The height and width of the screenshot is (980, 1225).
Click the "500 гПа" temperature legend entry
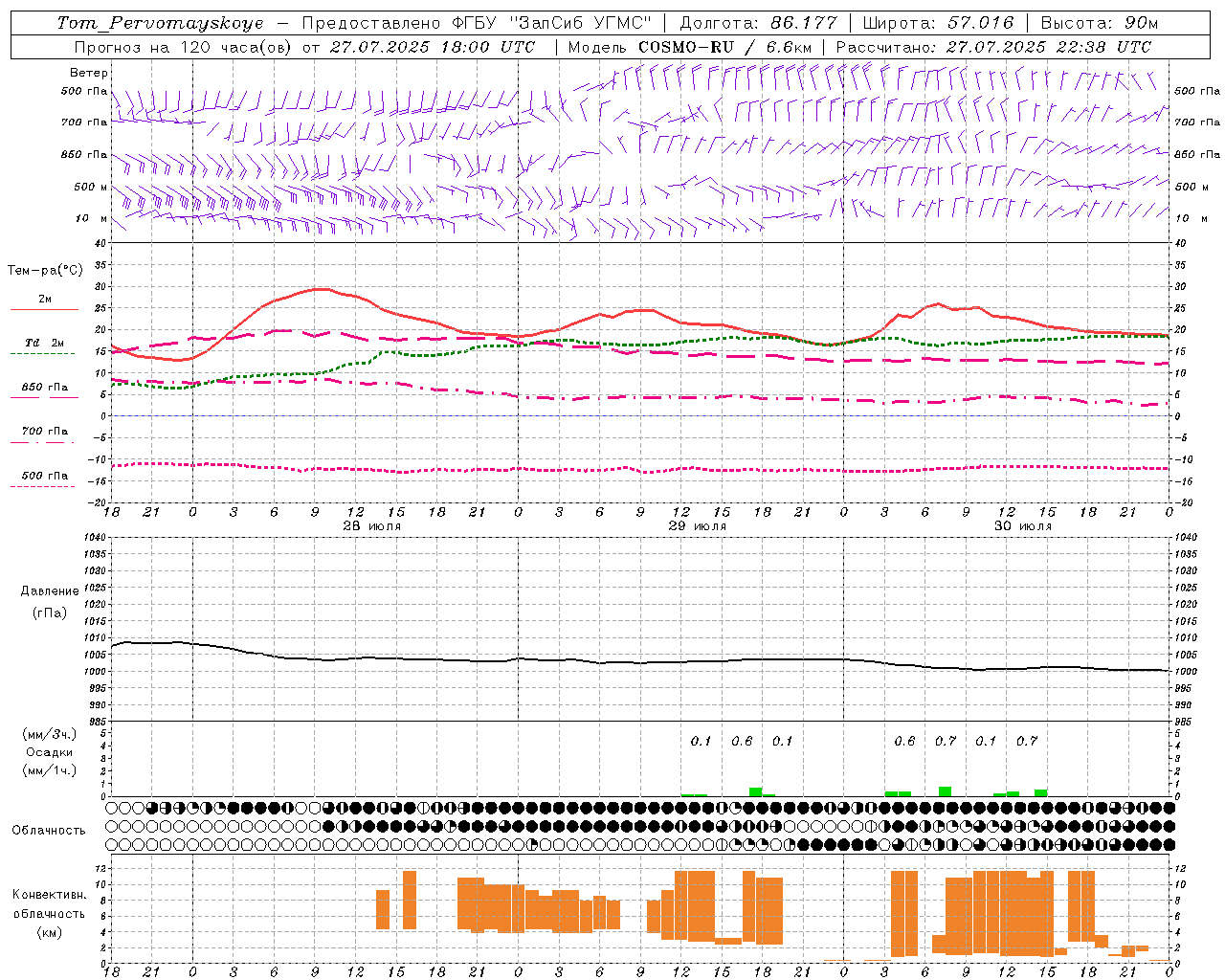click(x=45, y=476)
